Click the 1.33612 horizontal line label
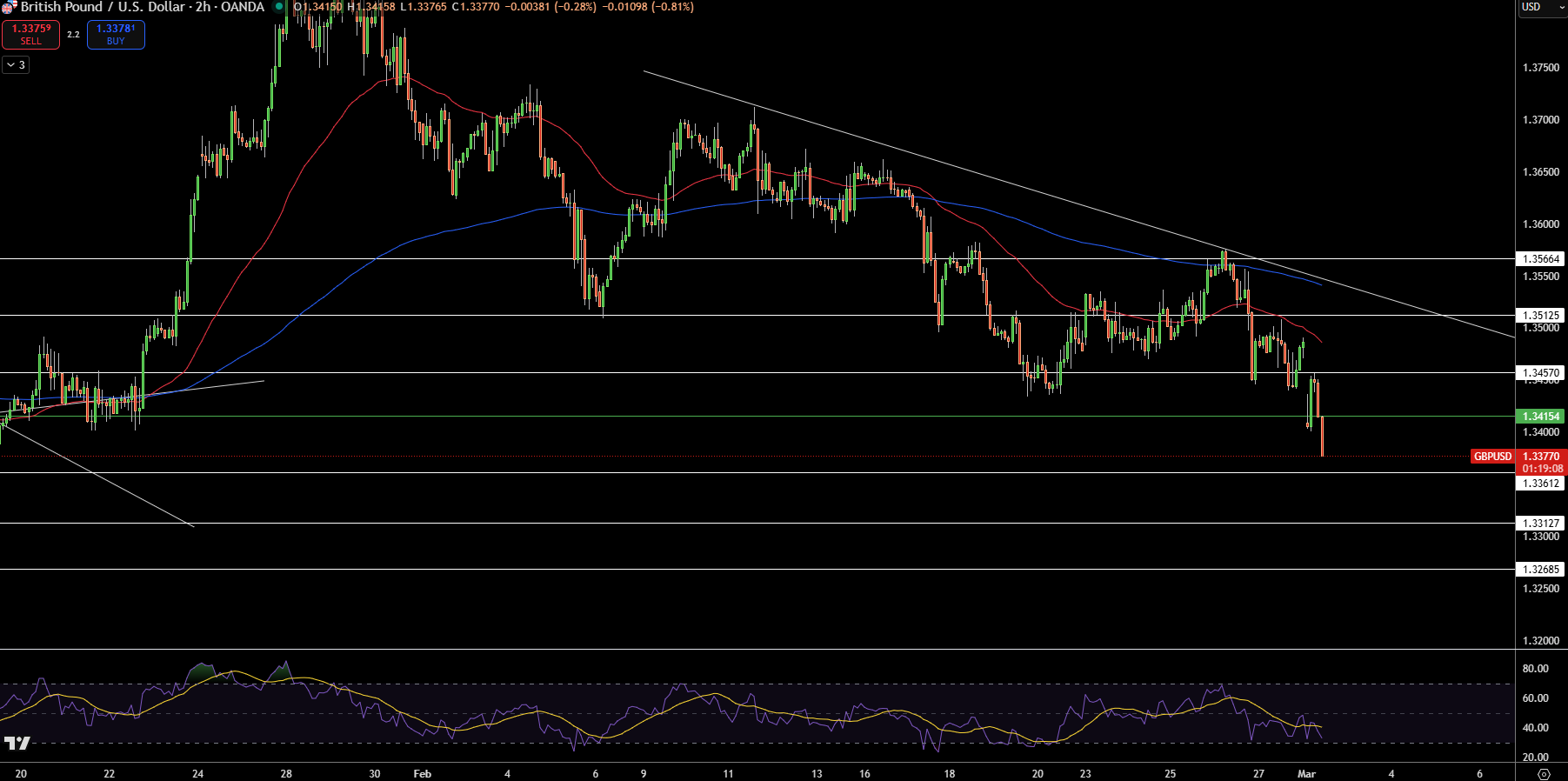 [1541, 484]
